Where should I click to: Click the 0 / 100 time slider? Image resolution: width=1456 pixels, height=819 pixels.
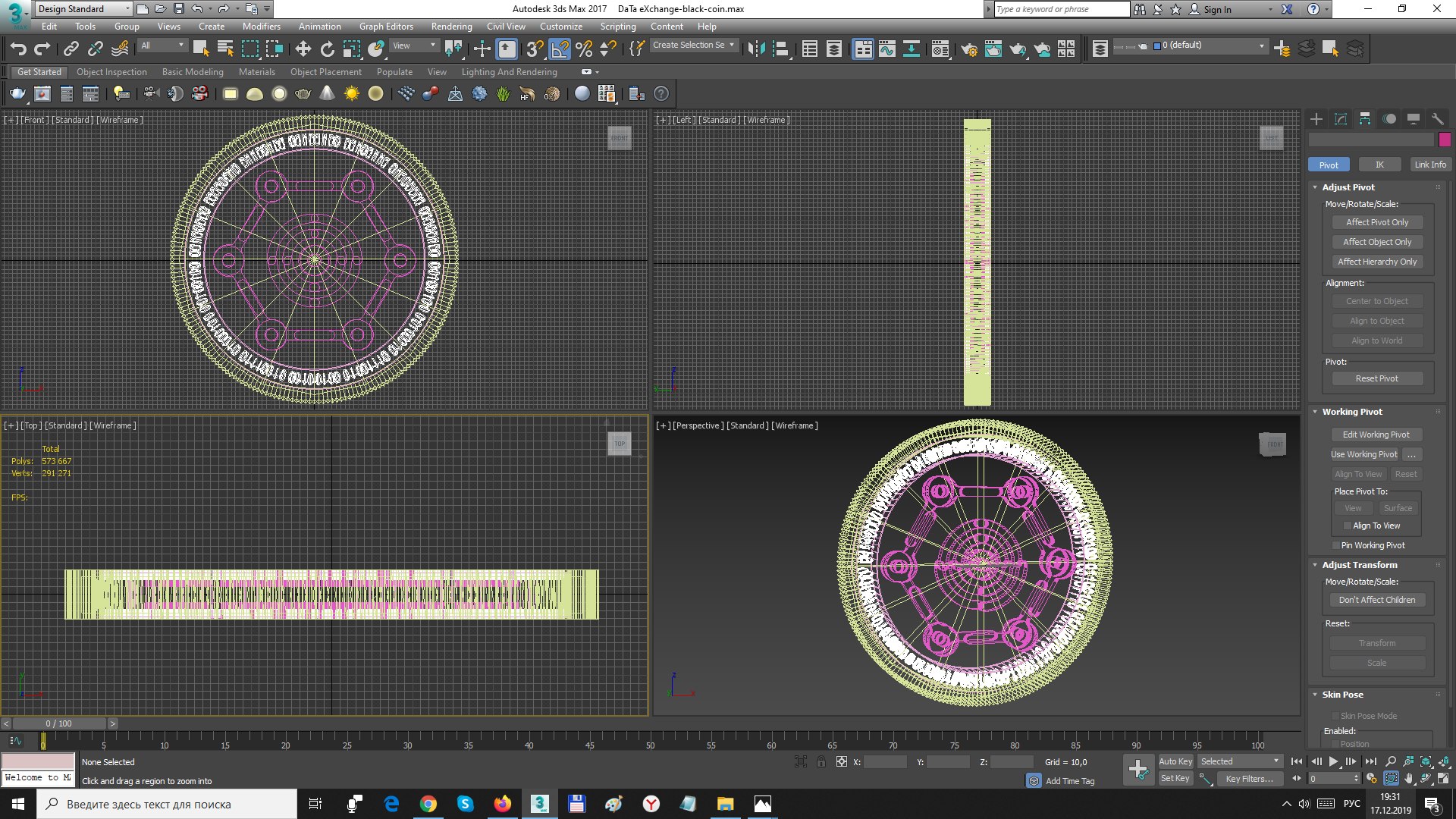(58, 723)
